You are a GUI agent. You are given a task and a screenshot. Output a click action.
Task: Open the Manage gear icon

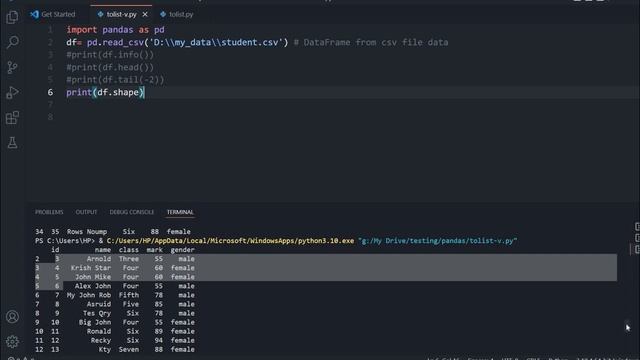[x=12, y=342]
